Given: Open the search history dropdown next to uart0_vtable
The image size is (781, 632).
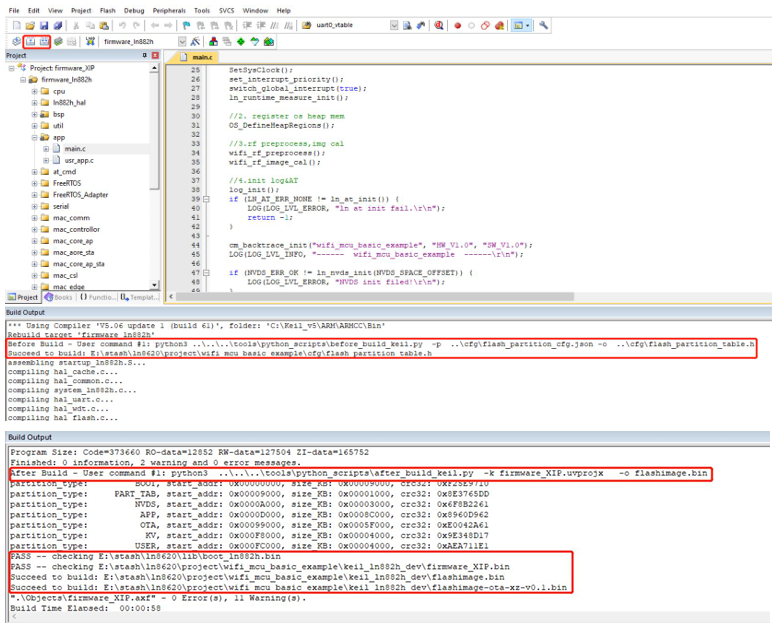Looking at the screenshot, I should 394,25.
